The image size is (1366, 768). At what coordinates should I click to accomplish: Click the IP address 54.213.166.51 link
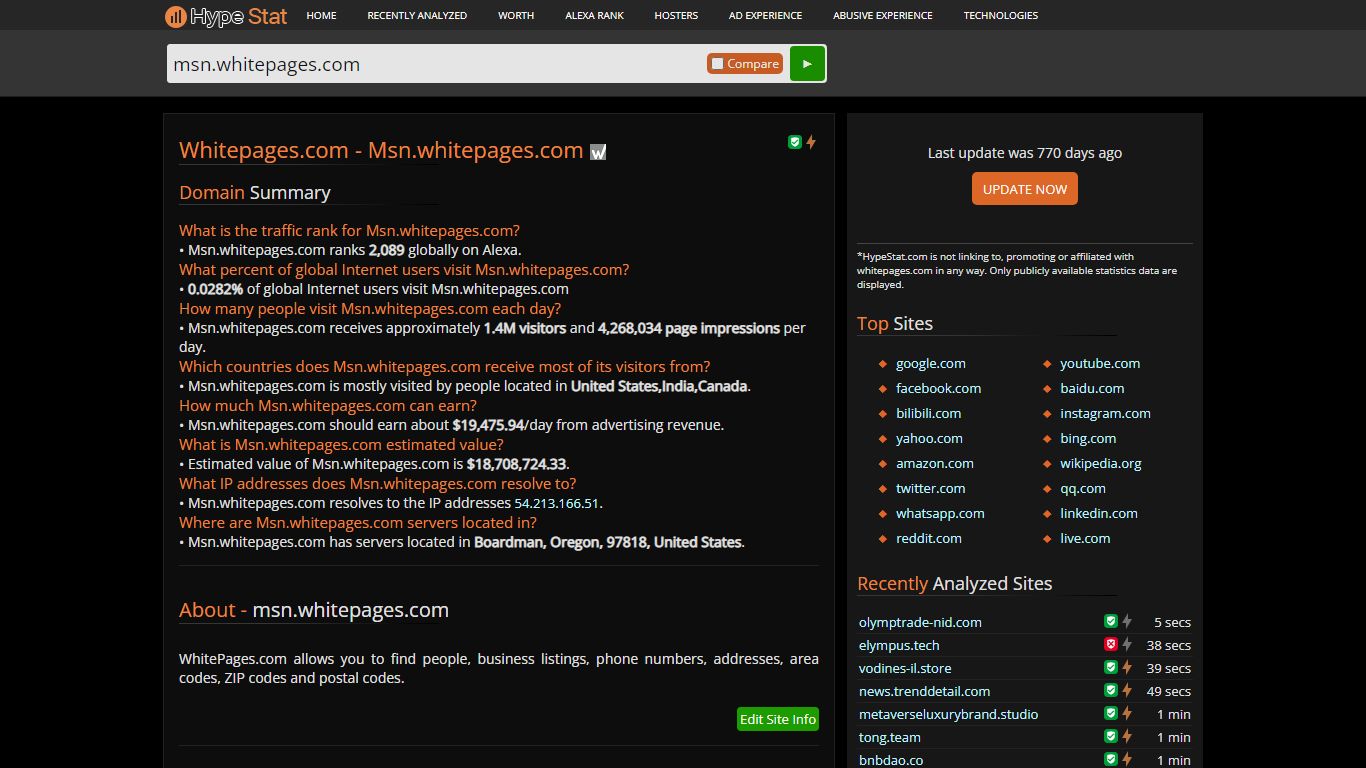pos(556,504)
